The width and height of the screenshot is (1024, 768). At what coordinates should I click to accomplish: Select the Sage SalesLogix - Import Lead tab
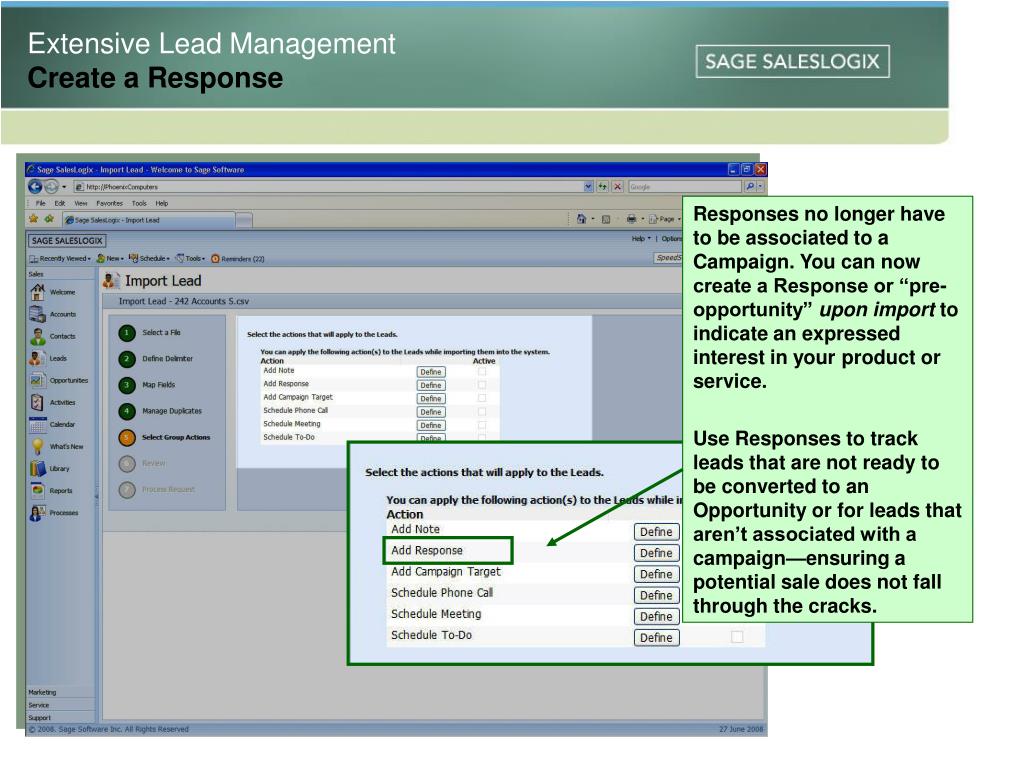point(149,220)
